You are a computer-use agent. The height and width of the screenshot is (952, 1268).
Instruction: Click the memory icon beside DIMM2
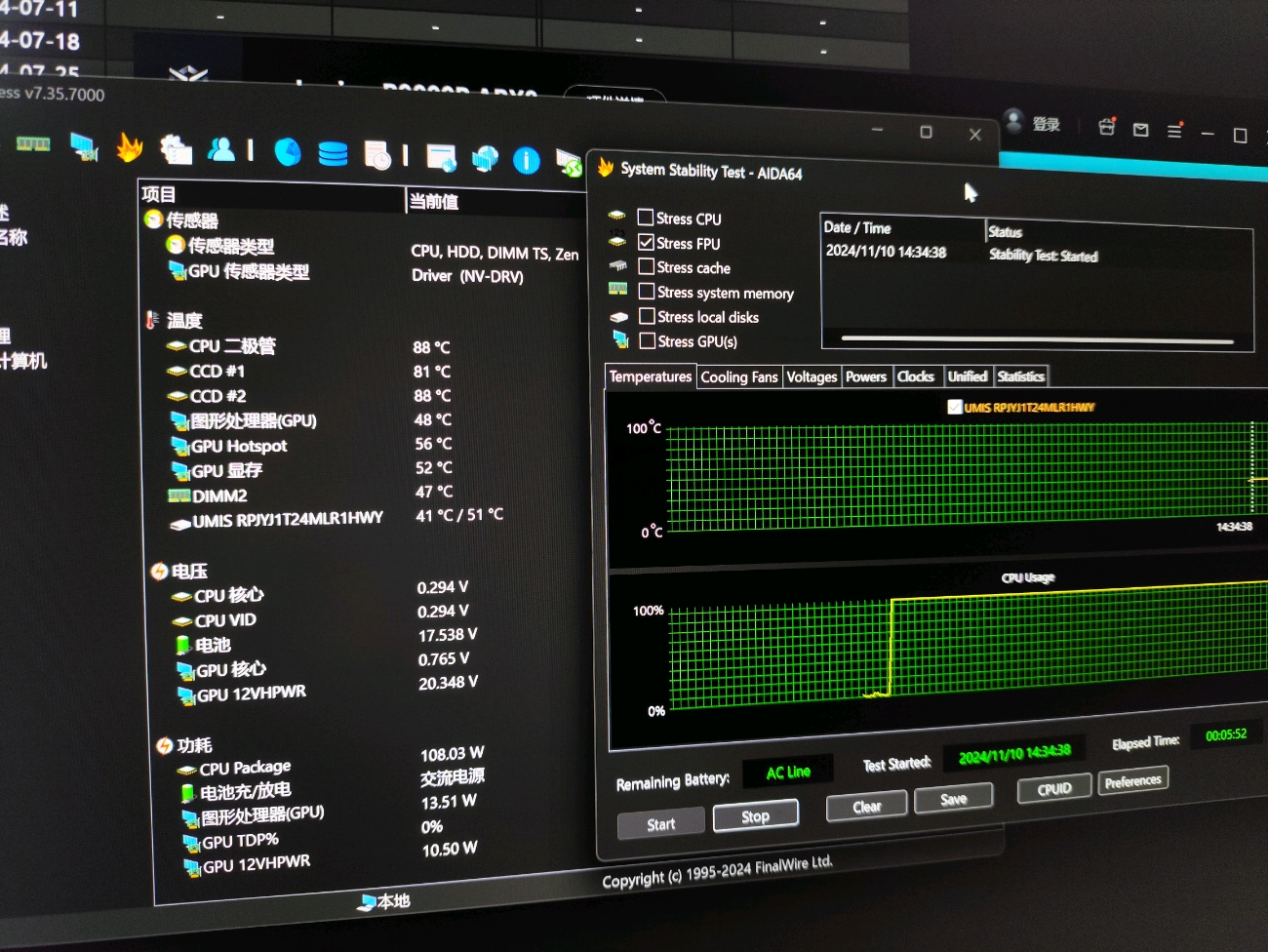tap(178, 496)
